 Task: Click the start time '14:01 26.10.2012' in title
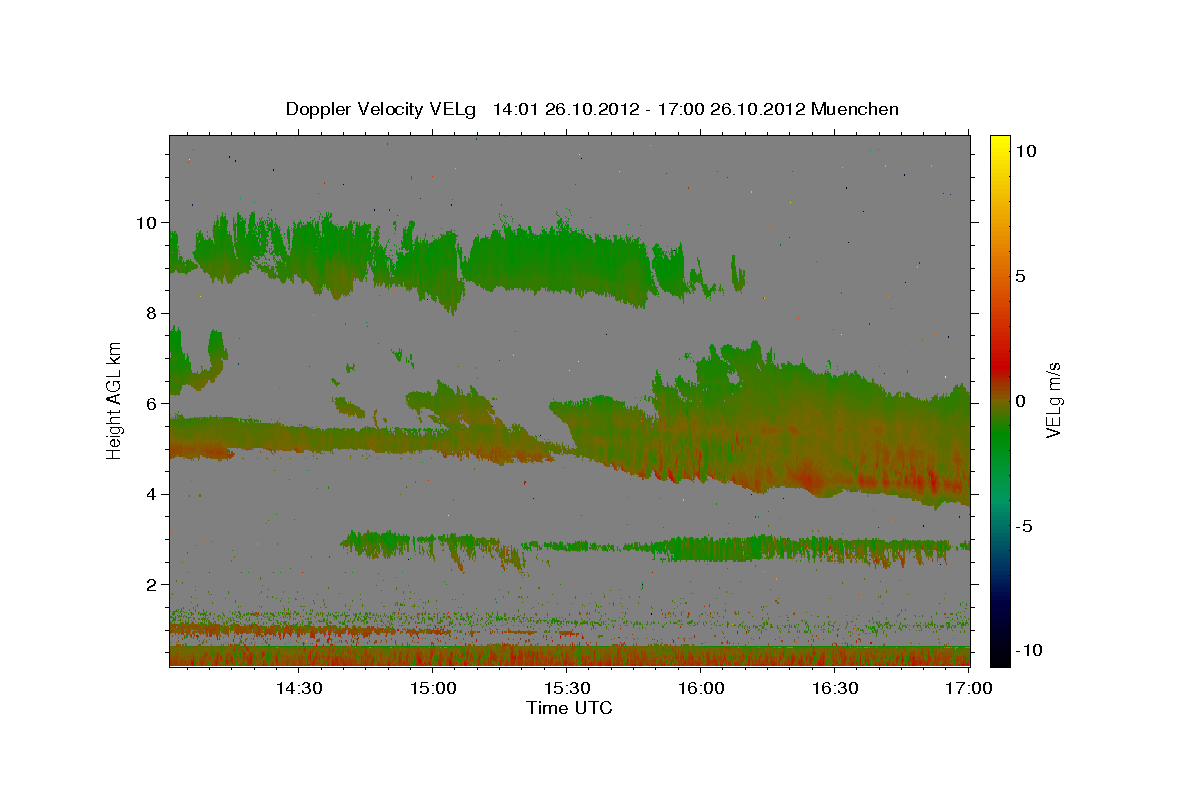pos(565,109)
